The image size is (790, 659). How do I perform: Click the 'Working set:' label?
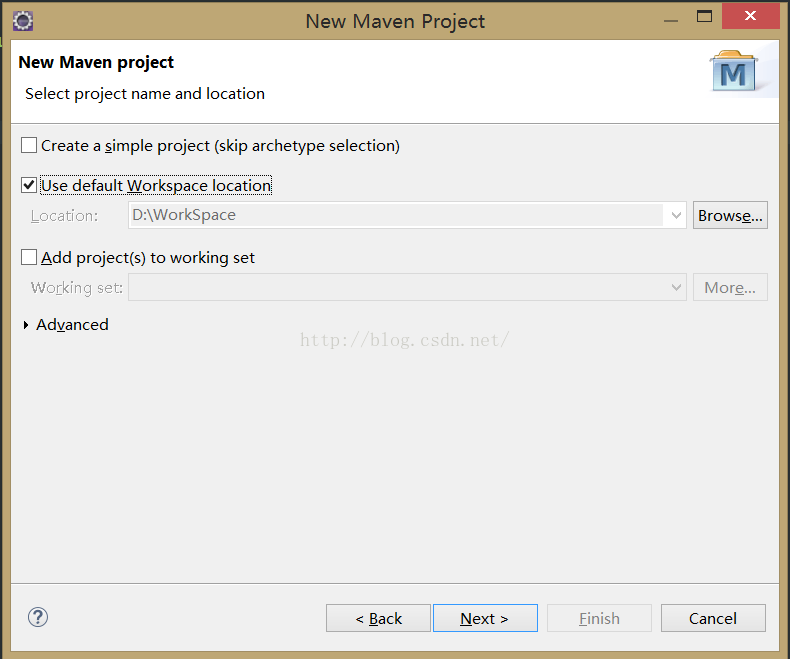coord(77,288)
